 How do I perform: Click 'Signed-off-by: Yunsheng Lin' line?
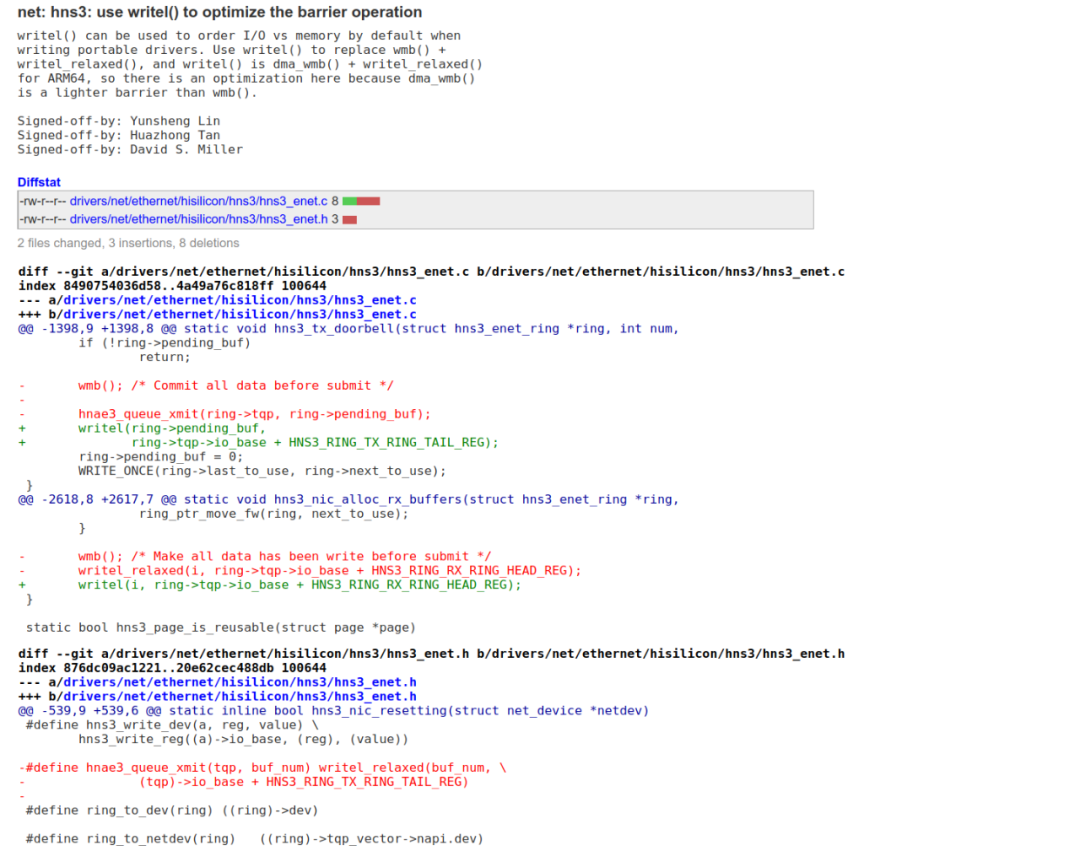pyautogui.click(x=118, y=121)
